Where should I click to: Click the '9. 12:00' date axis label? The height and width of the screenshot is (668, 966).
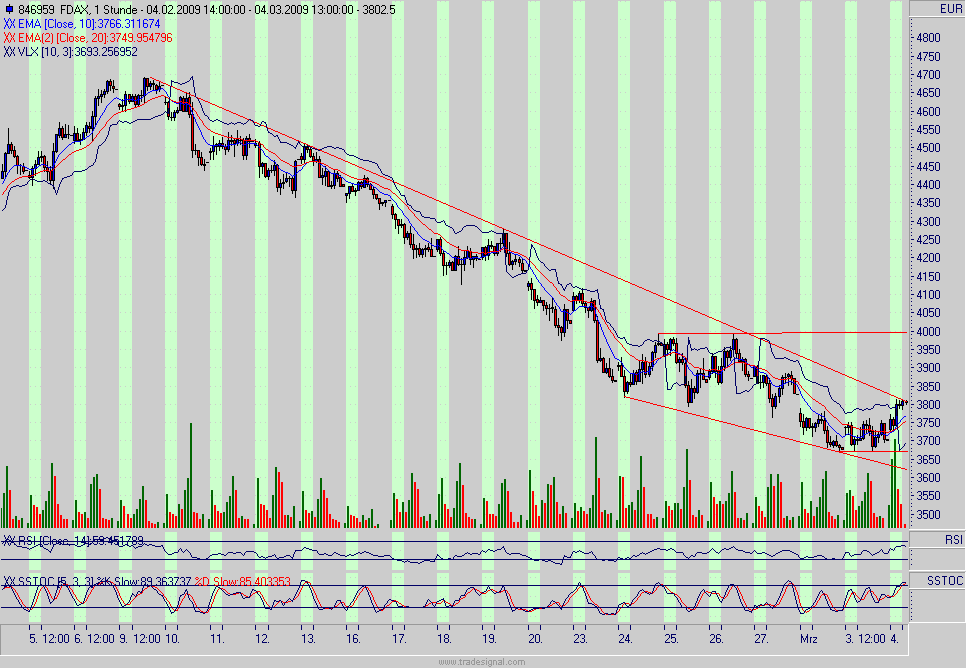[140, 638]
